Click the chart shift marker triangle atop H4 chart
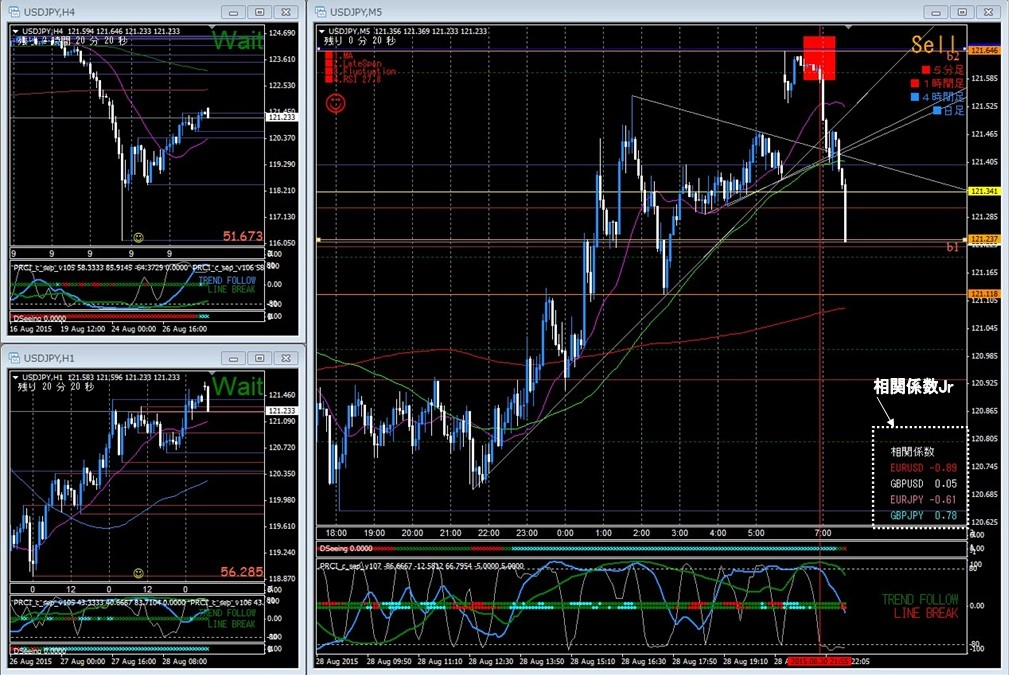The height and width of the screenshot is (675, 1009). tap(212, 27)
